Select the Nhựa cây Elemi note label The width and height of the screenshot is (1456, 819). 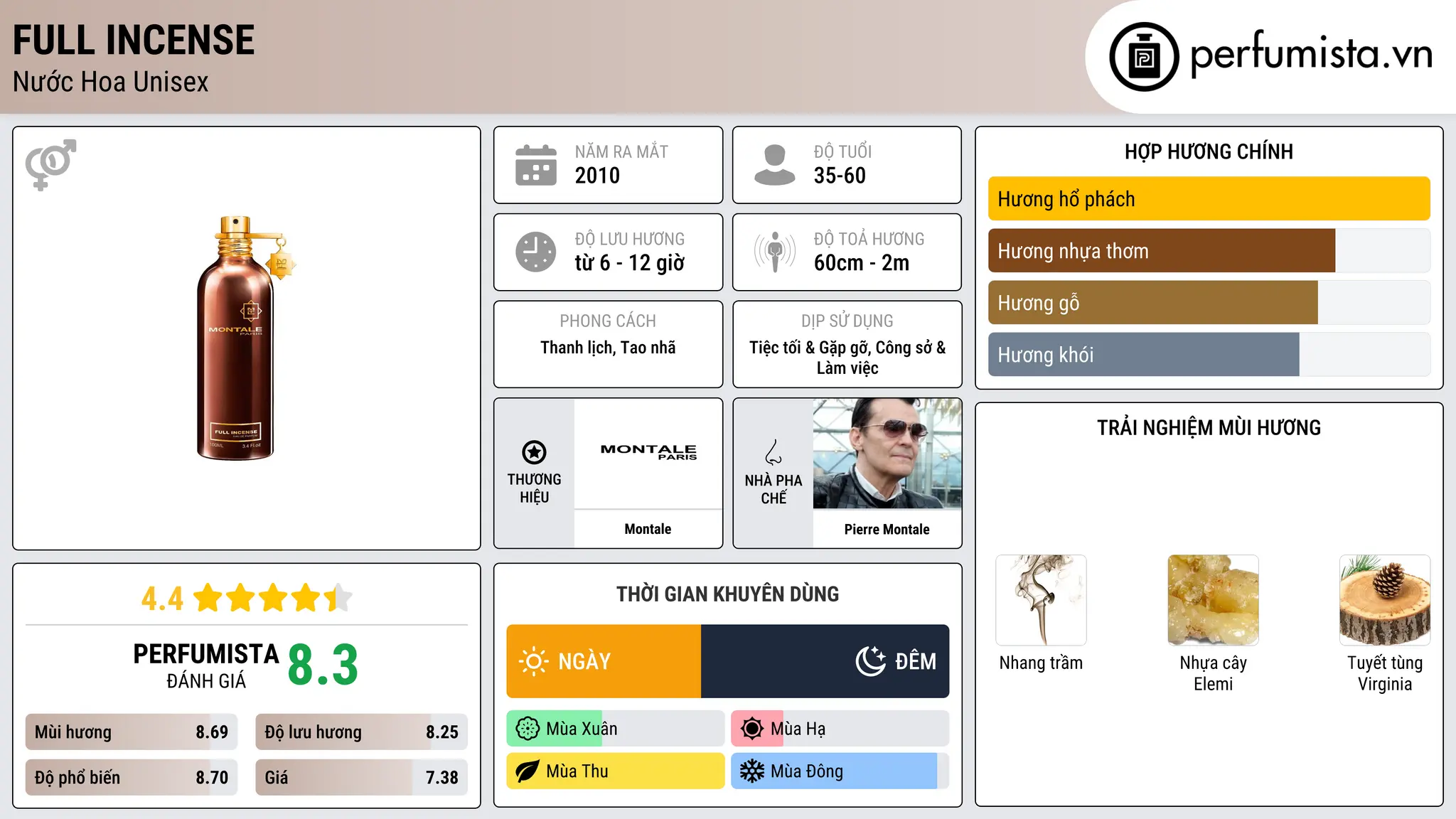click(1213, 673)
